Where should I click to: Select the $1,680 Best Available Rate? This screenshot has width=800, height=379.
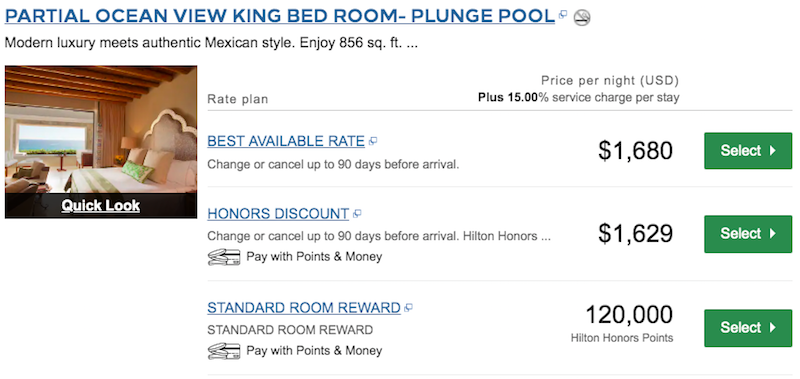tap(748, 151)
